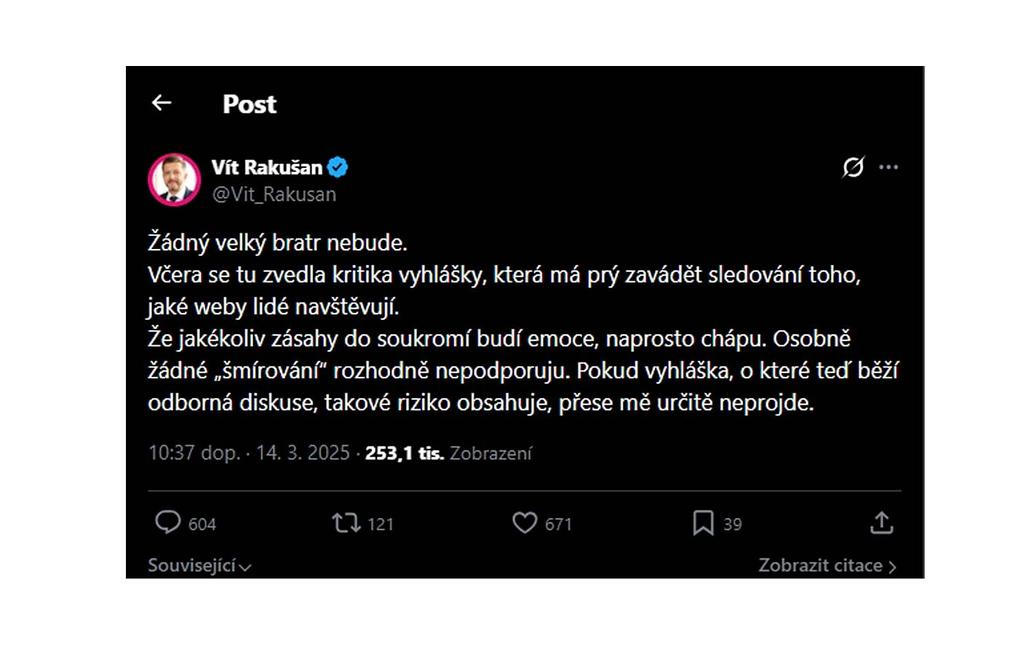Click the like count 671

pos(556,523)
